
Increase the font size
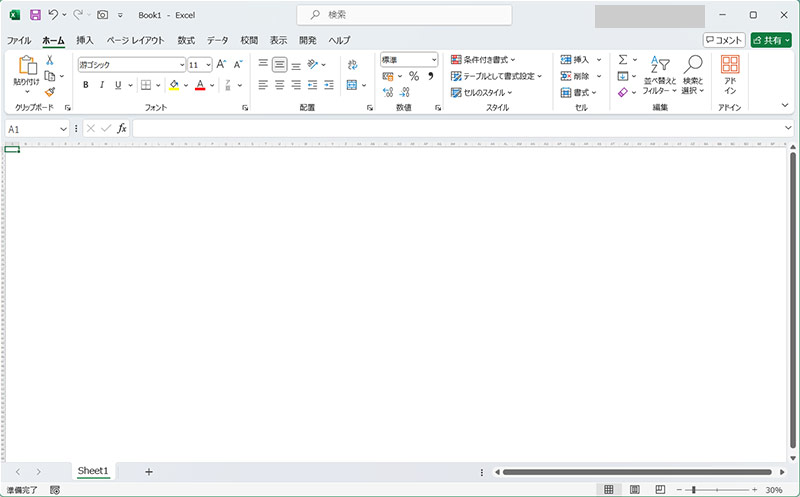(x=221, y=64)
